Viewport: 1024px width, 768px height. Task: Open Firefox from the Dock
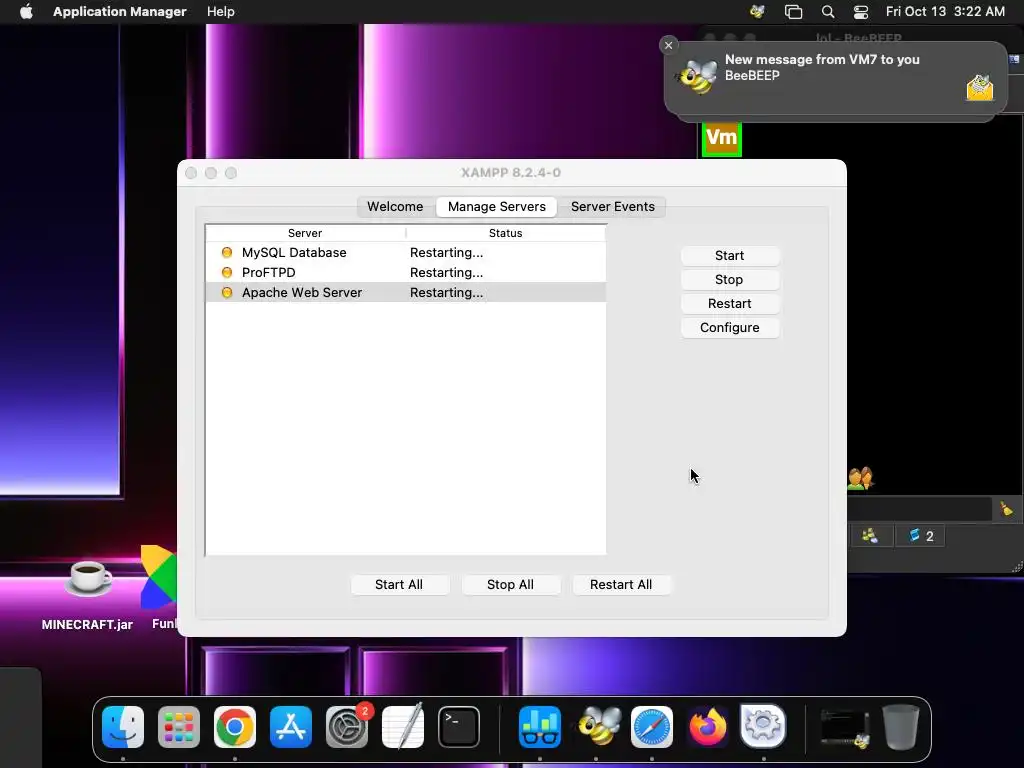pyautogui.click(x=707, y=727)
